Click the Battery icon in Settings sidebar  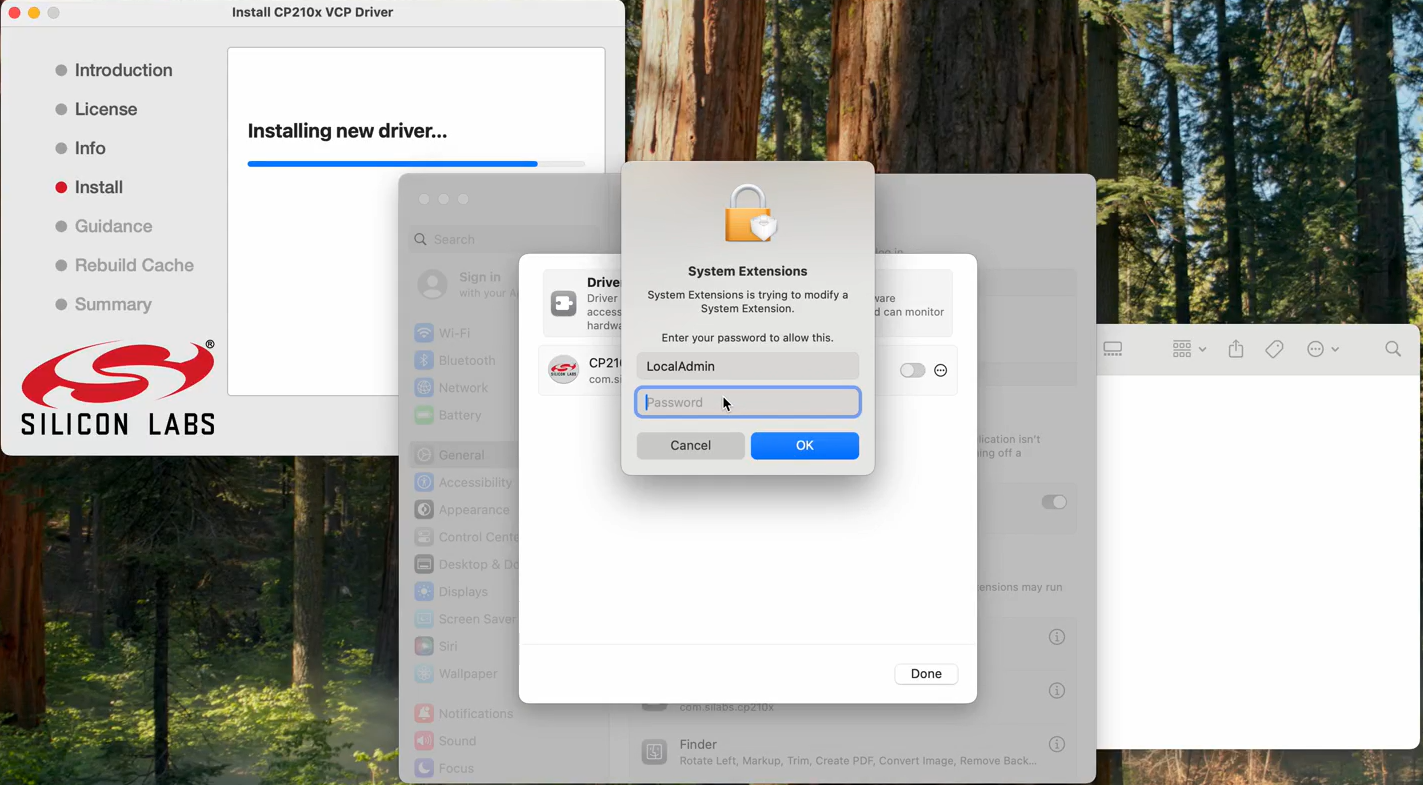[424, 415]
